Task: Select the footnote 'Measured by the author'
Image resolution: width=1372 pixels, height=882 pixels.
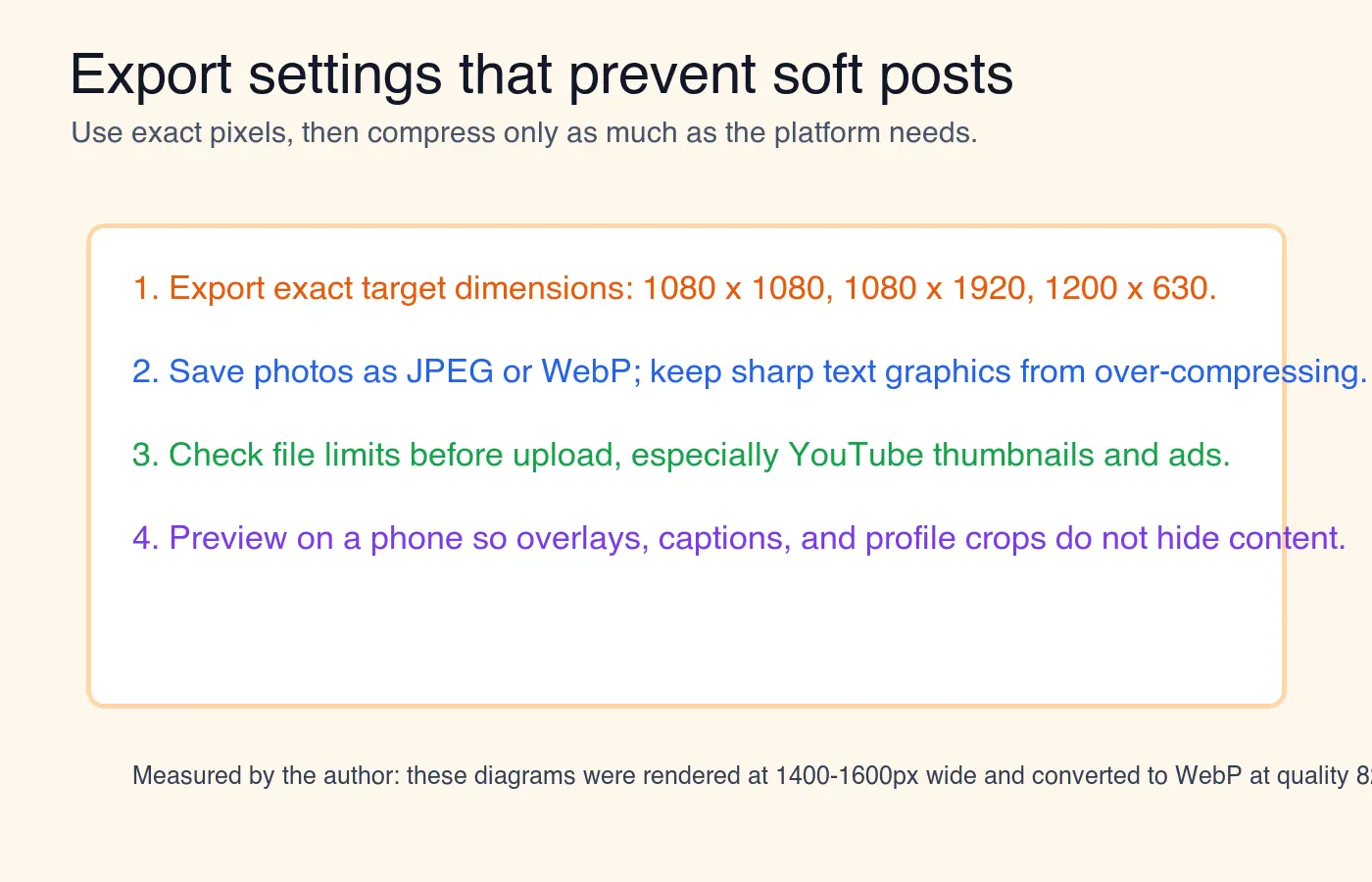Action: point(752,776)
